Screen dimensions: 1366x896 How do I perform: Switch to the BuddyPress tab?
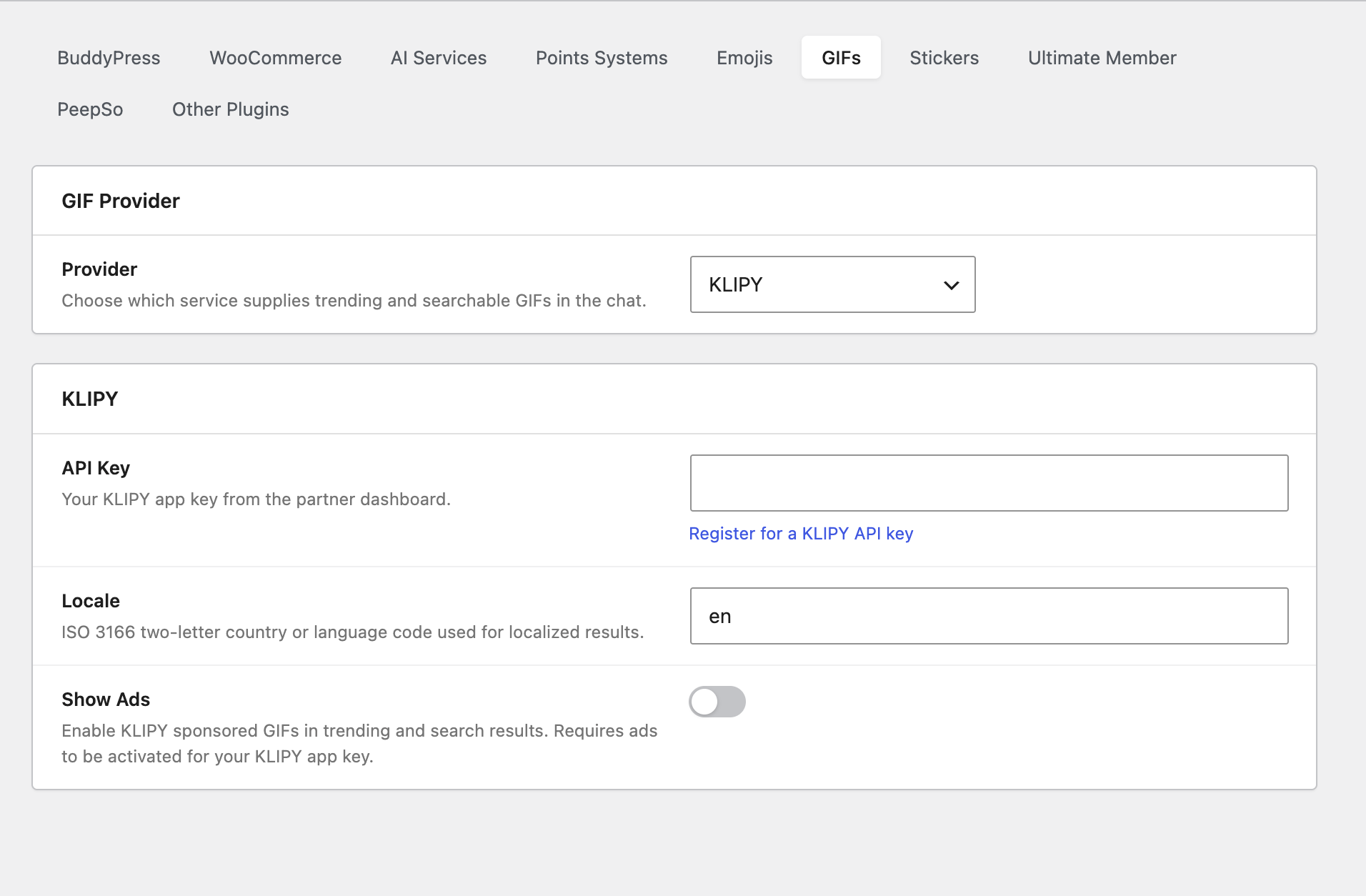click(x=109, y=58)
